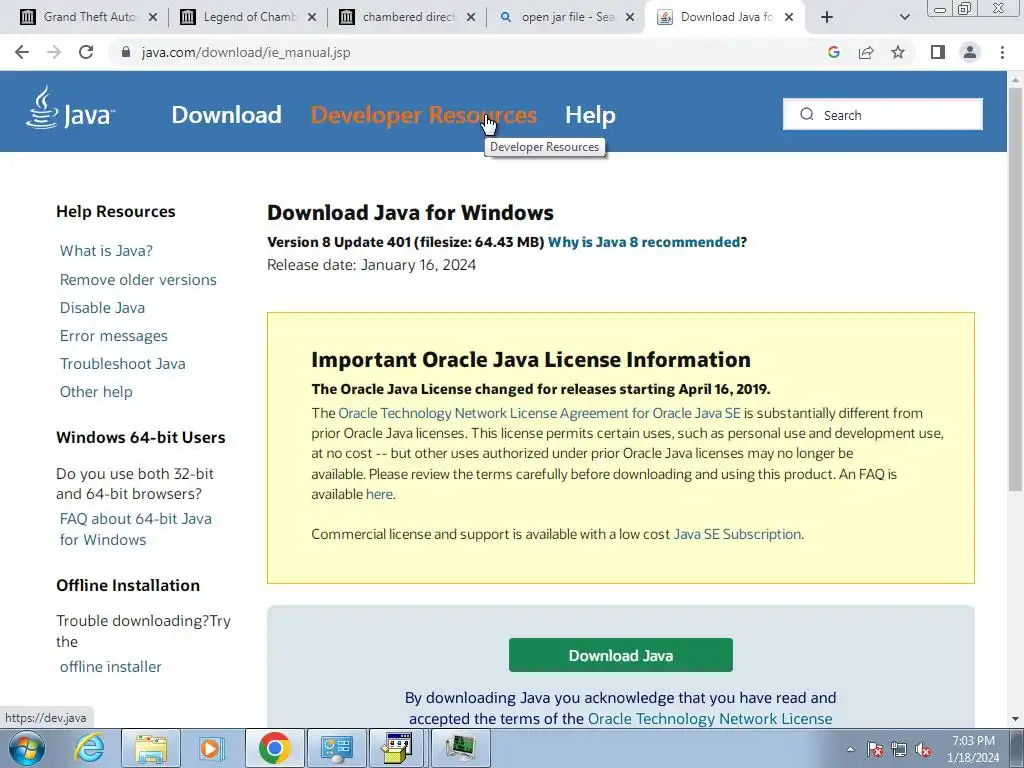This screenshot has height=768, width=1024.
Task: Click the FAQ 'here' link
Action: click(x=379, y=494)
